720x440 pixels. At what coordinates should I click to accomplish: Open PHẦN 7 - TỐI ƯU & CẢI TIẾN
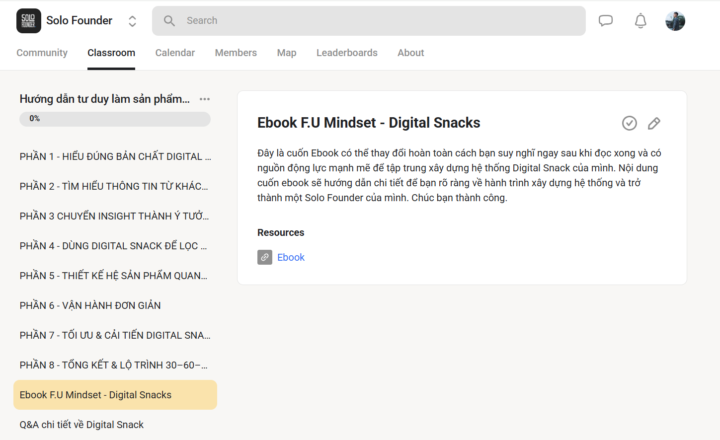pyautogui.click(x=115, y=335)
